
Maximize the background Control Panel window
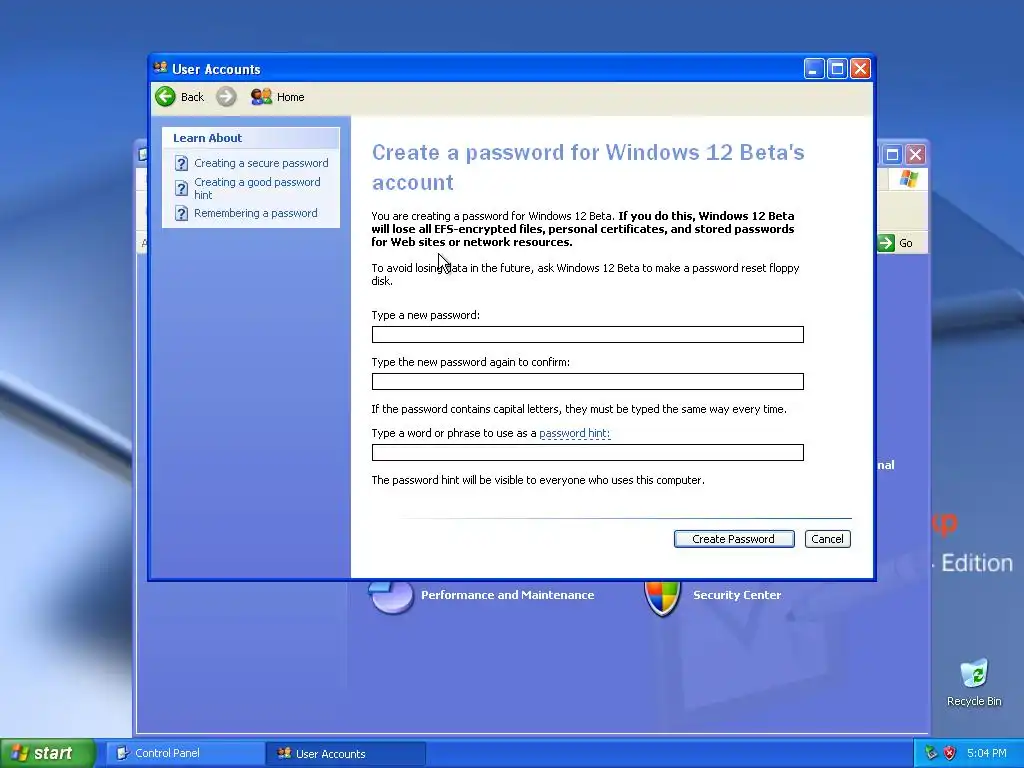(x=892, y=155)
